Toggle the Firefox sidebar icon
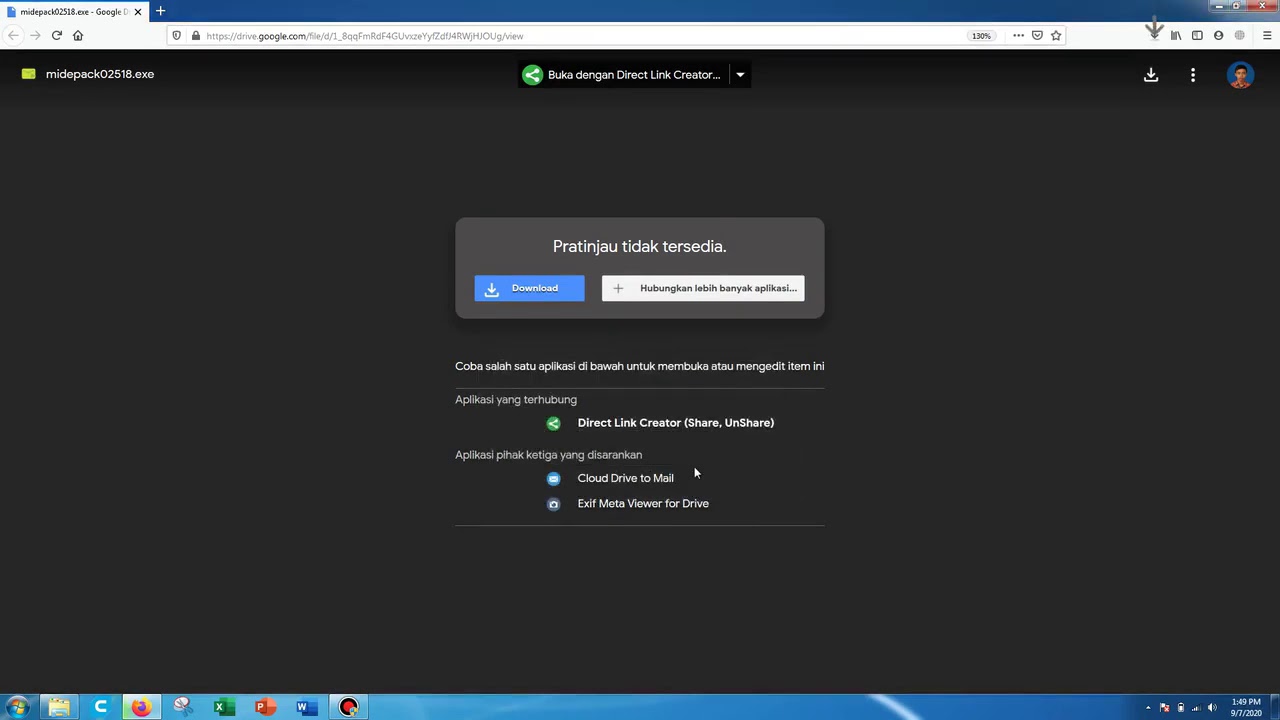Screen dimensions: 1280x720 (1197, 36)
